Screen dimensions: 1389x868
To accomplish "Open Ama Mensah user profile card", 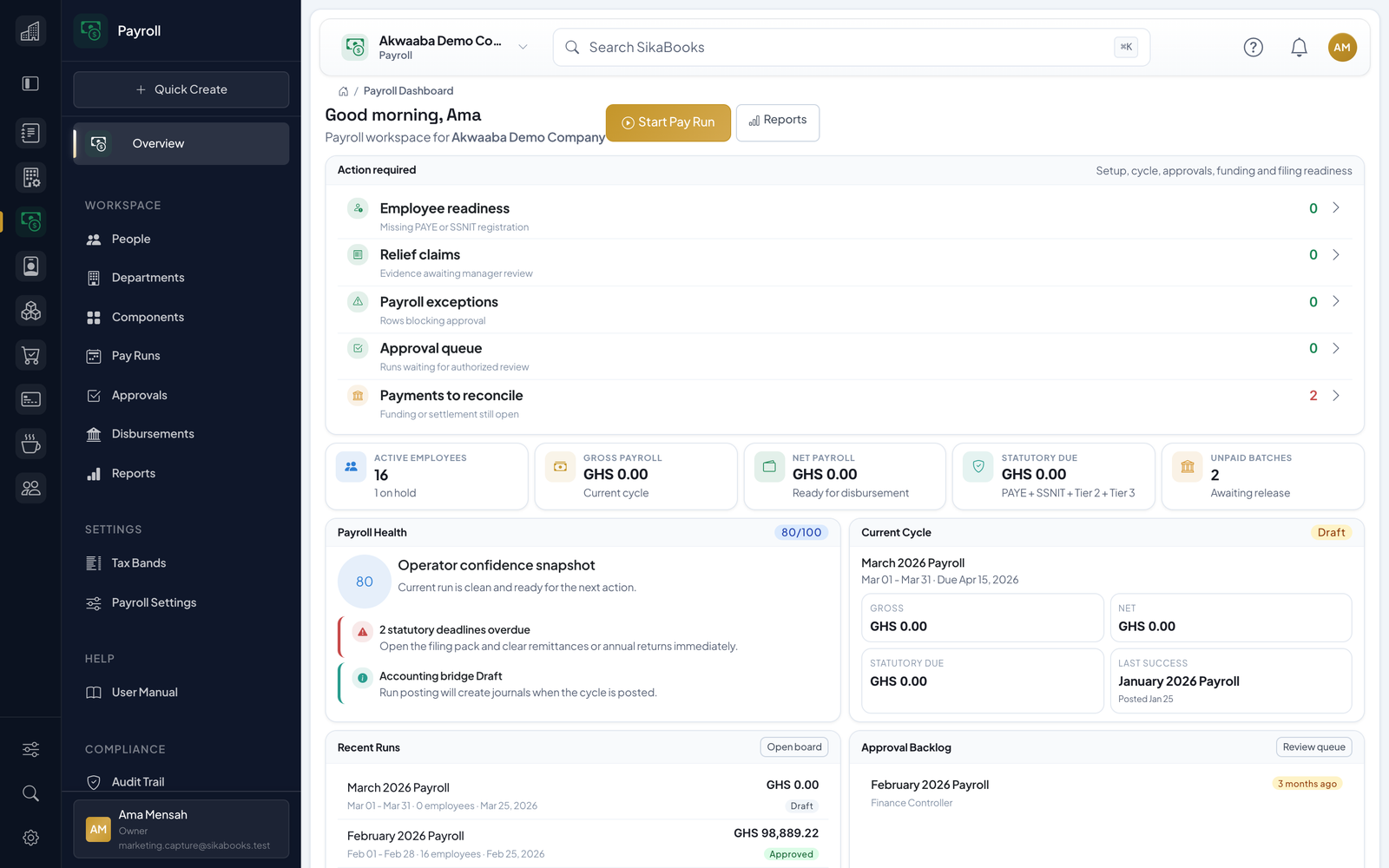I will click(x=181, y=829).
